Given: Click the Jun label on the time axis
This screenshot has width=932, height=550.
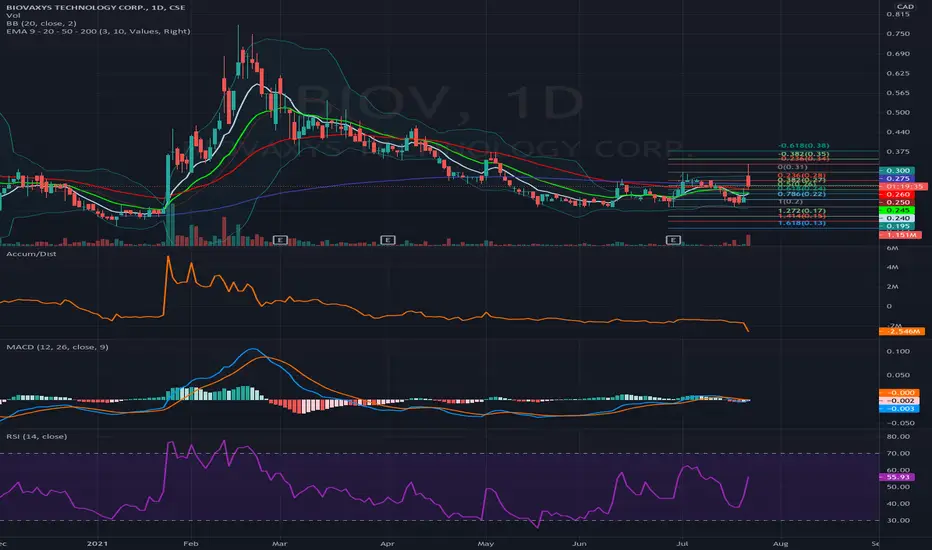Looking at the screenshot, I should [x=579, y=543].
